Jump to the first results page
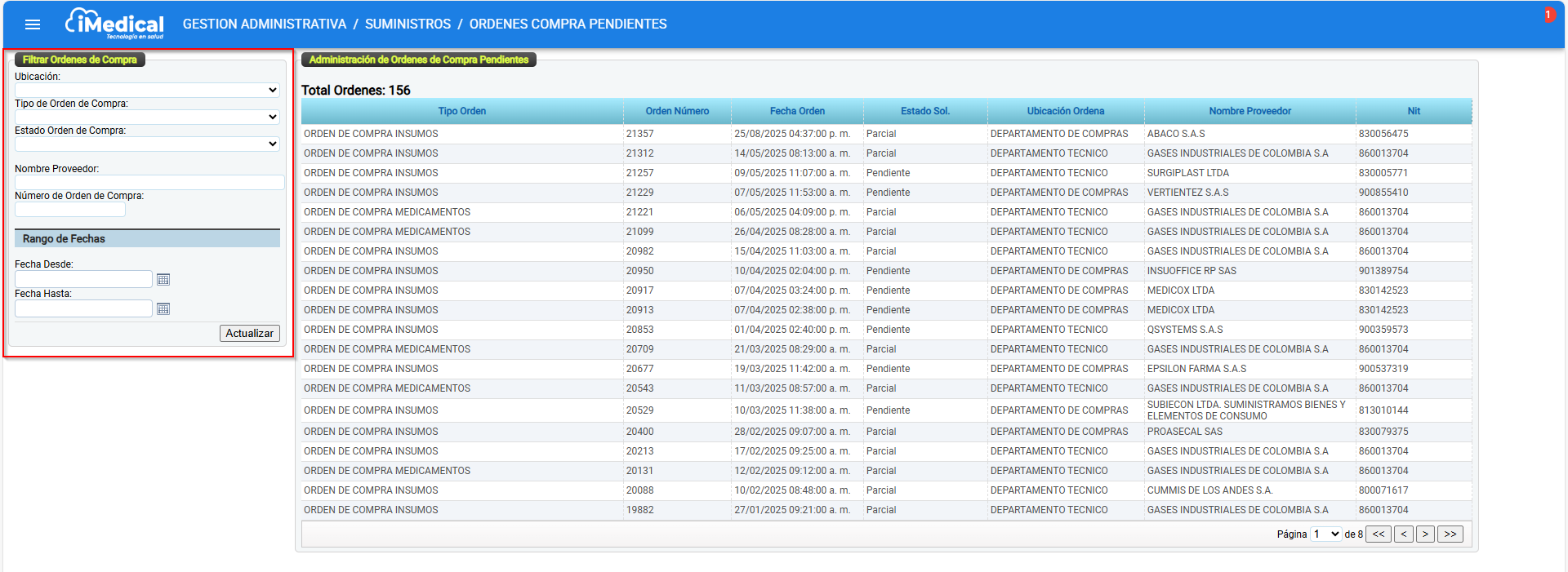This screenshot has width=1568, height=572. 1379,534
